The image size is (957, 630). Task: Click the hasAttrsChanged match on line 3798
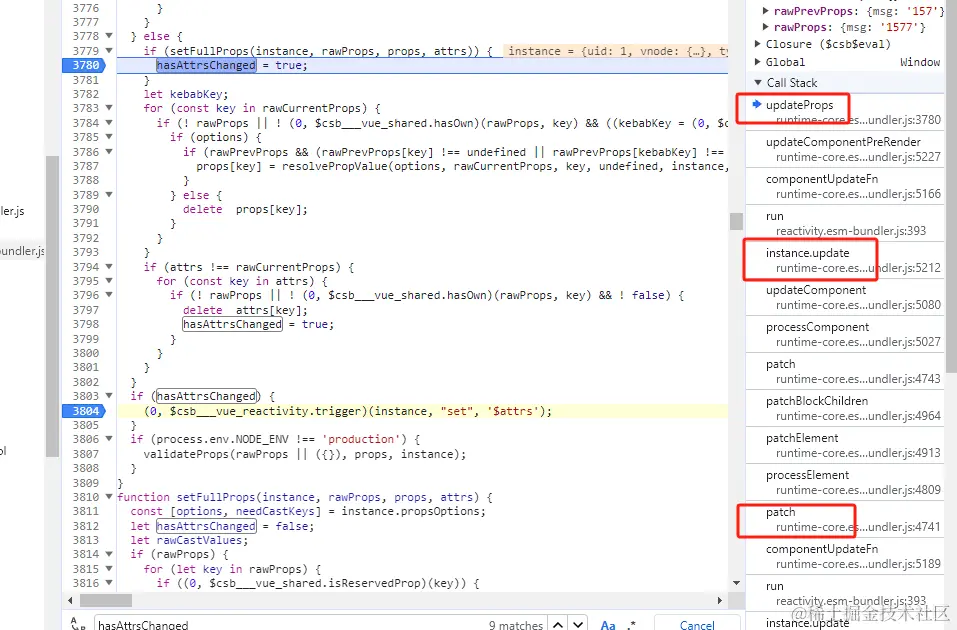232,324
